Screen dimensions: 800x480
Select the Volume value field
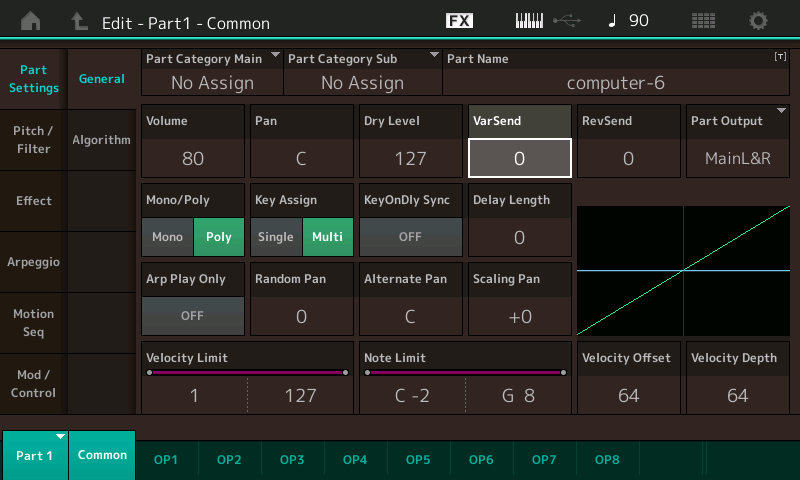(193, 157)
